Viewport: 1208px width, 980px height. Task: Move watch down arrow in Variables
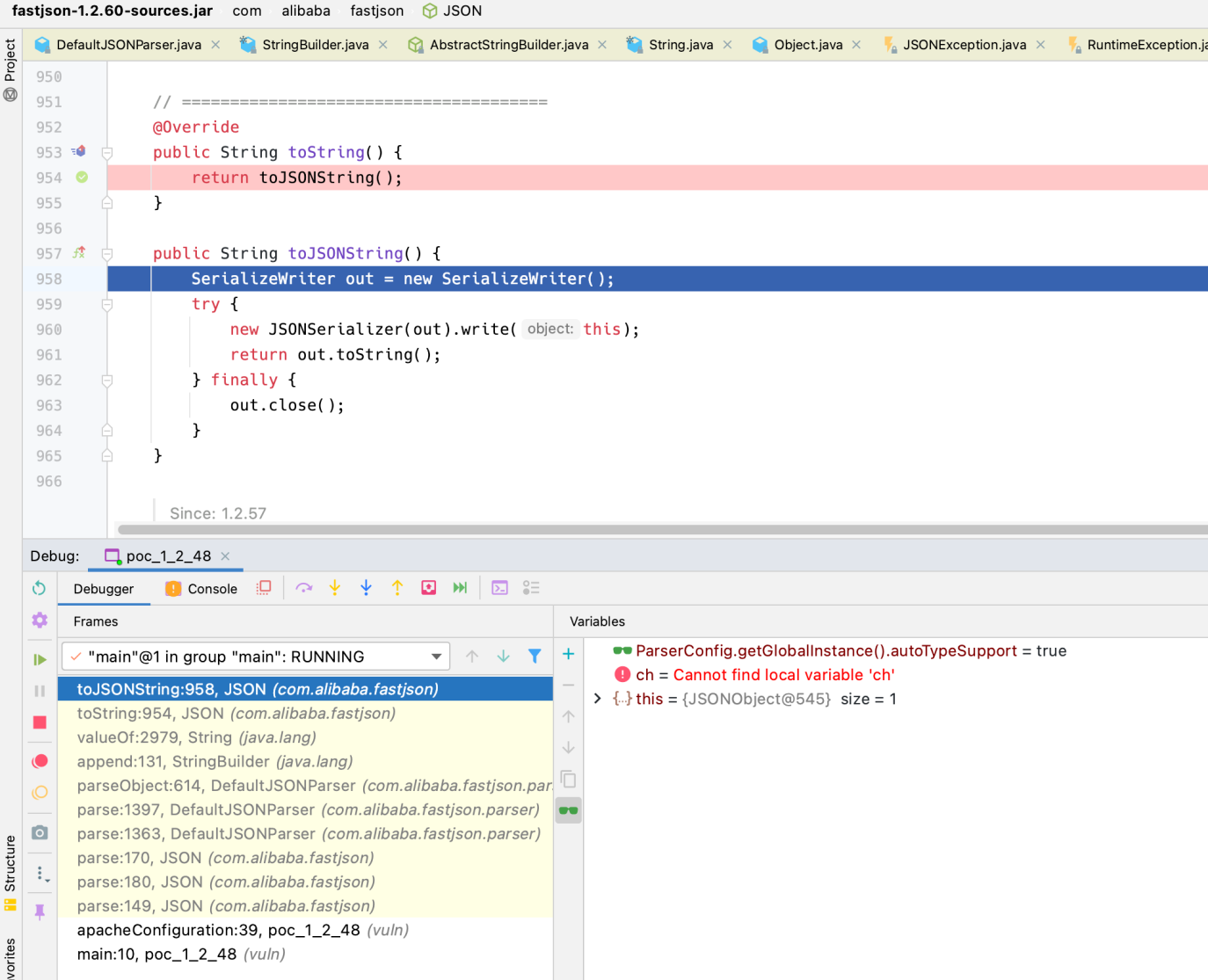click(569, 748)
